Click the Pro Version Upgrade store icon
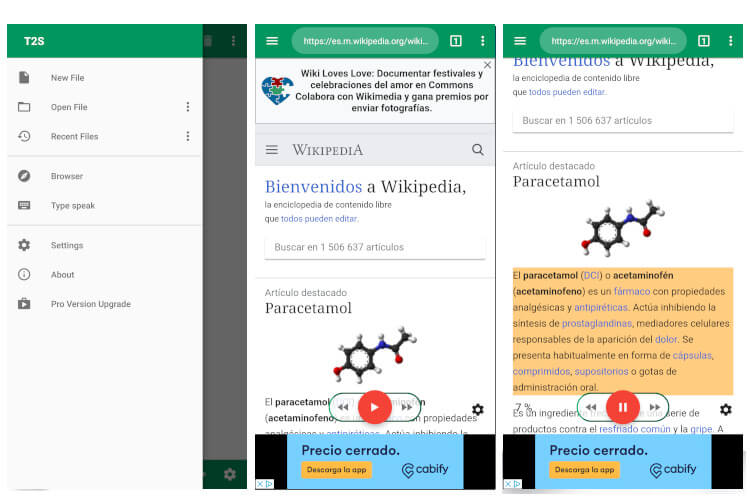The width and height of the screenshot is (750, 500). click(x=24, y=303)
